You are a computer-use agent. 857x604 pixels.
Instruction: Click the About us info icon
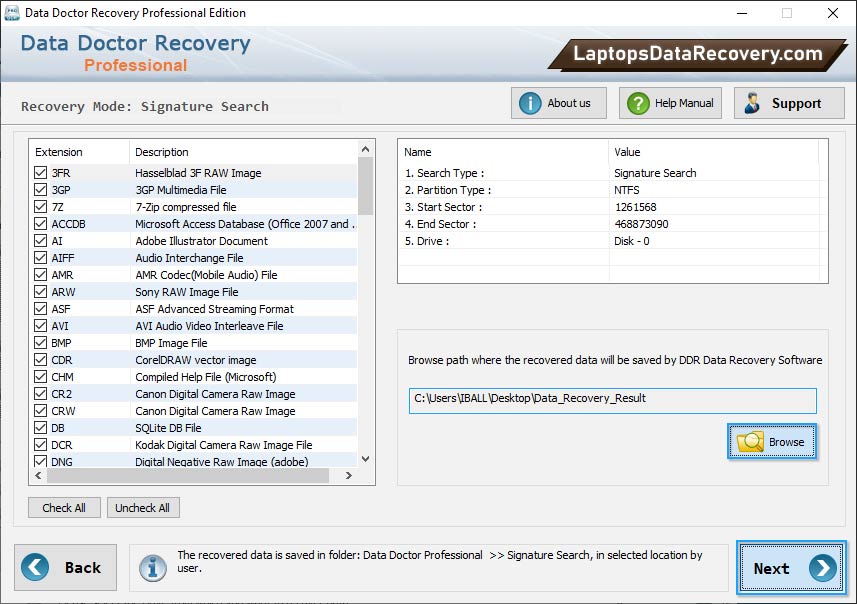pos(530,103)
